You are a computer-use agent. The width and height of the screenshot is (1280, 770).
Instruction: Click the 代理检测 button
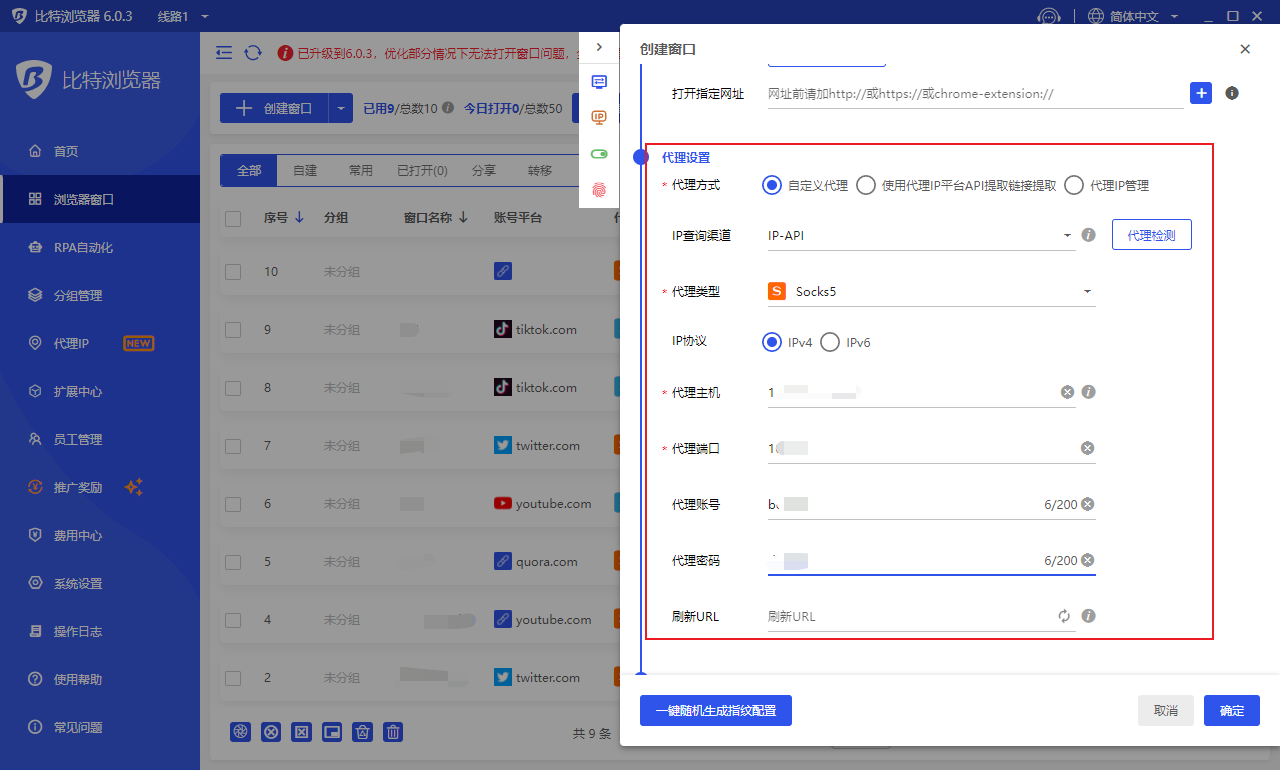tap(1151, 235)
